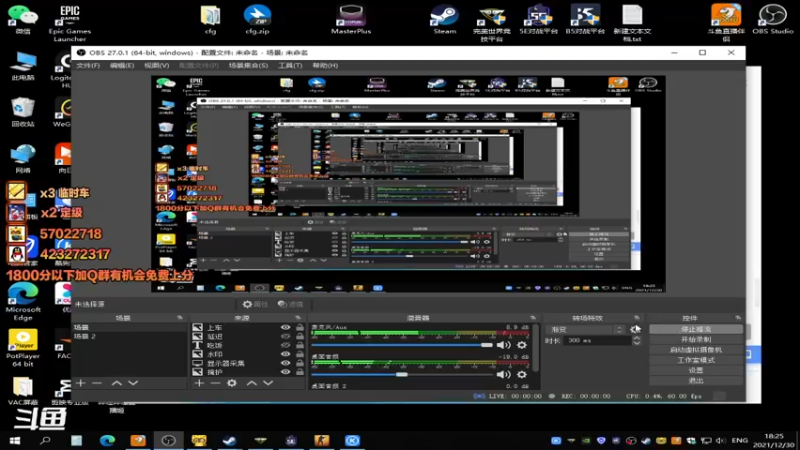Open Steam desktop shortcut
This screenshot has height=450, width=800.
click(444, 20)
